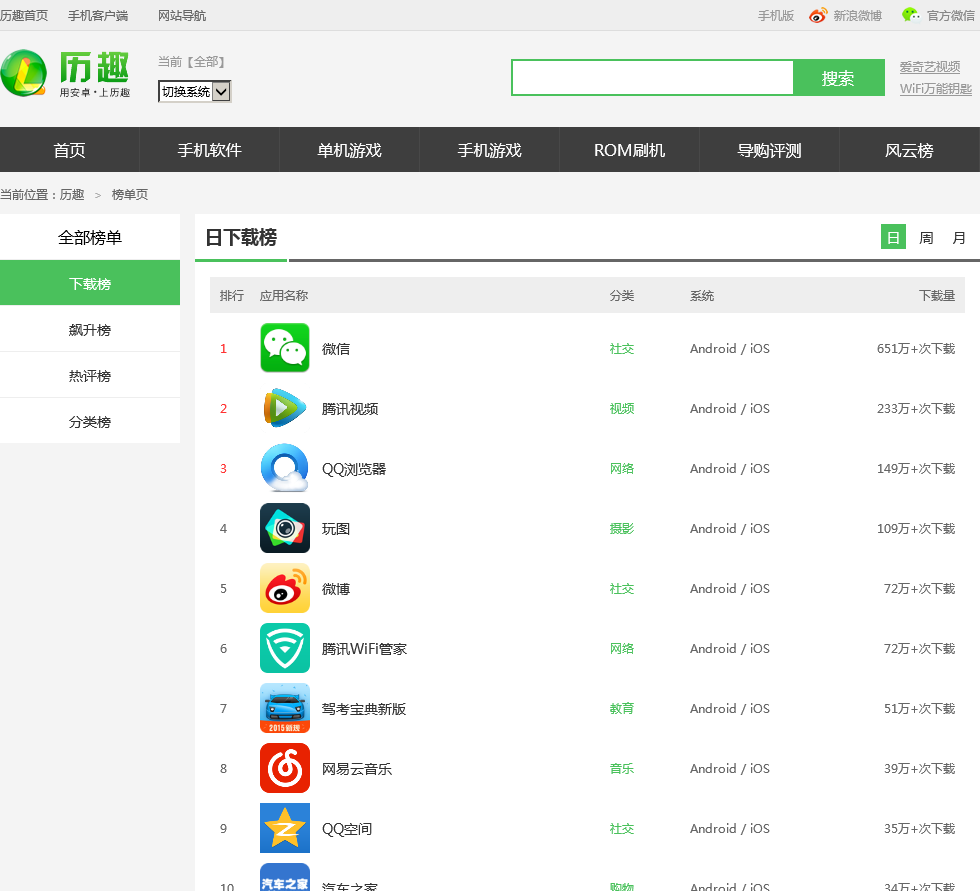This screenshot has height=891, width=980.
Task: Select 热评榜 in sidebar
Action: point(90,376)
